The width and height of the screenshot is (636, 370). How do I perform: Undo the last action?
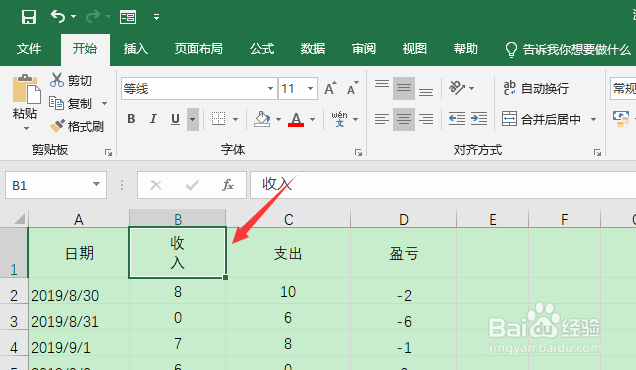tap(58, 17)
